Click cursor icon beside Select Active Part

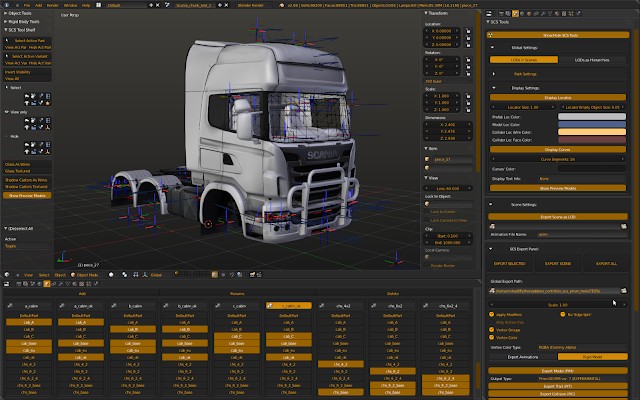pyautogui.click(x=7, y=40)
